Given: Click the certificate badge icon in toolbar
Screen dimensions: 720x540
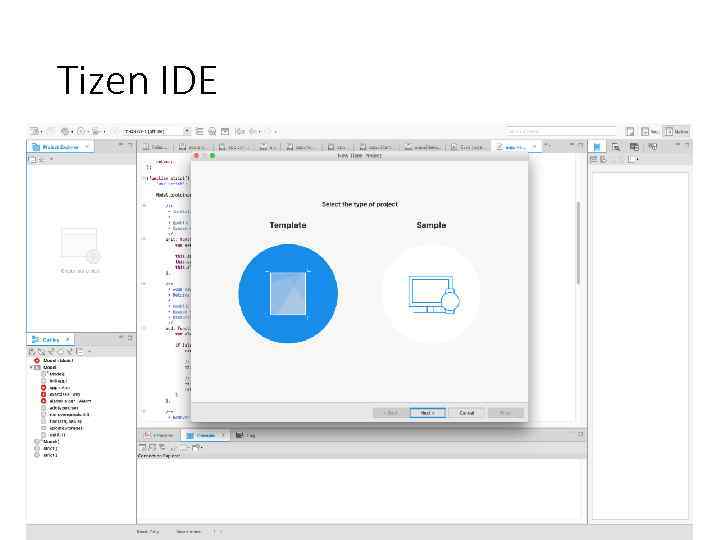Looking at the screenshot, I should click(212, 131).
